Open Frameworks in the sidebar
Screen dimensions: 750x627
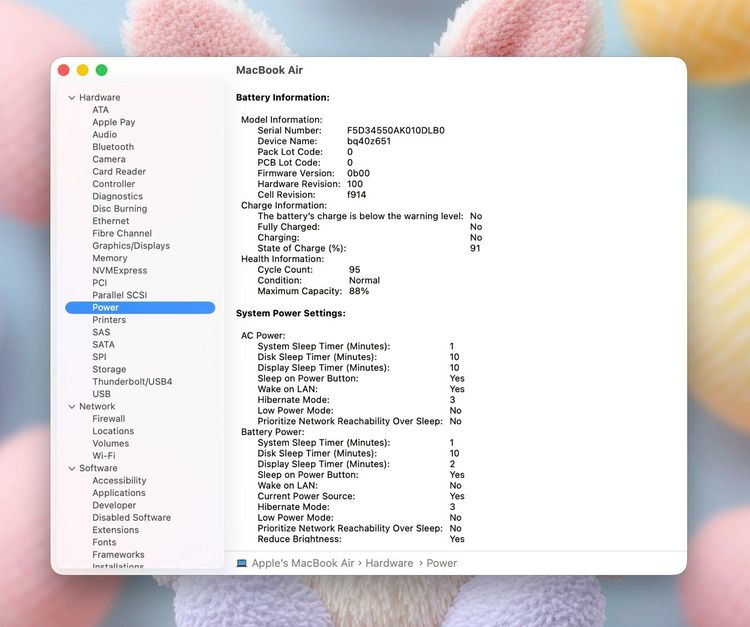(x=119, y=555)
